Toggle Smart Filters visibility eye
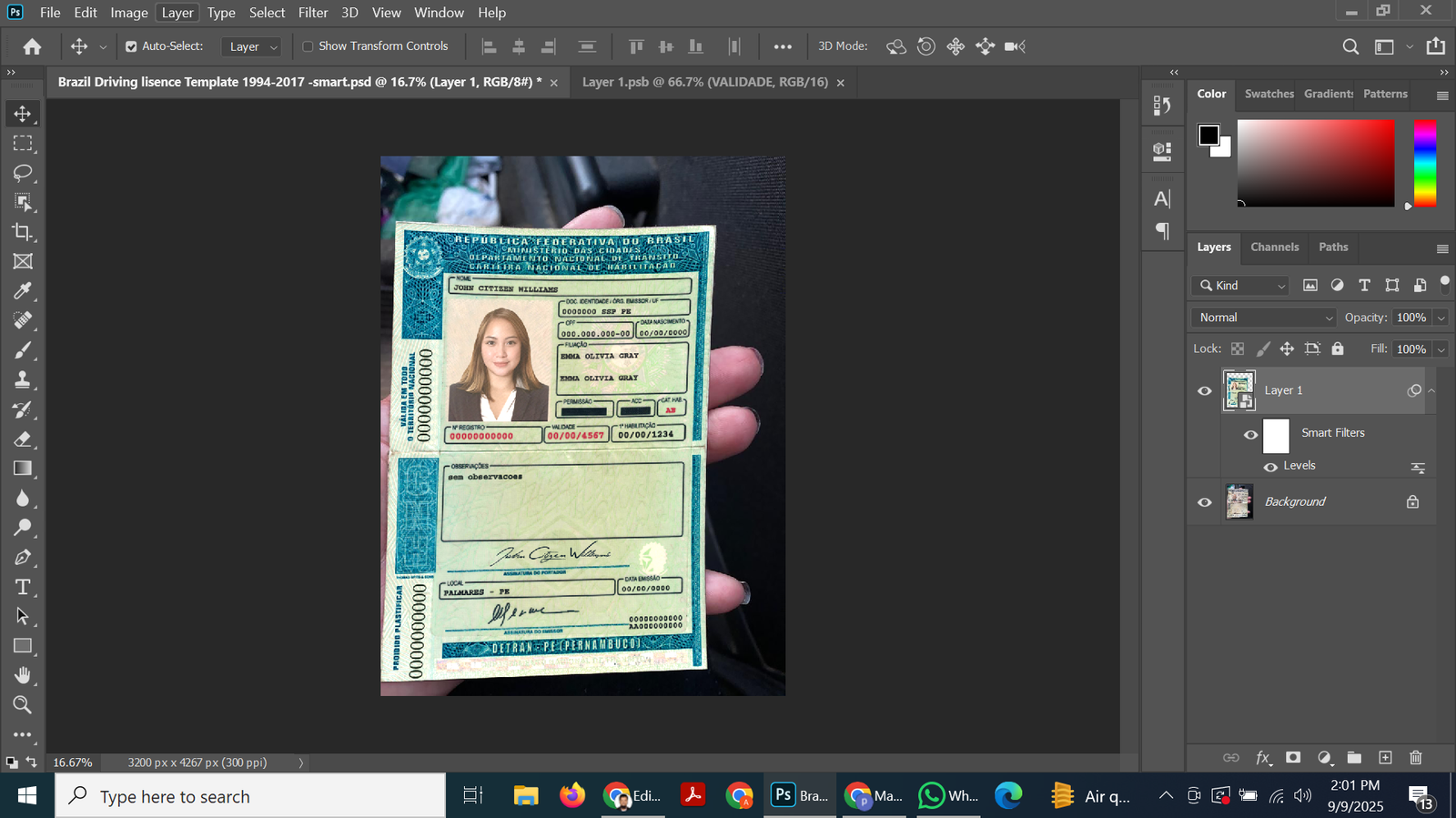Image resolution: width=1456 pixels, height=818 pixels. (1250, 435)
